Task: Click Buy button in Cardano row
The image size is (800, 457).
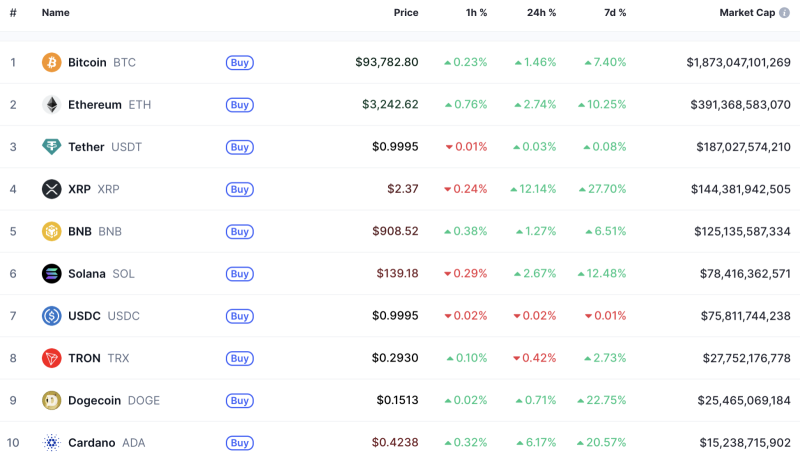Action: coord(240,443)
